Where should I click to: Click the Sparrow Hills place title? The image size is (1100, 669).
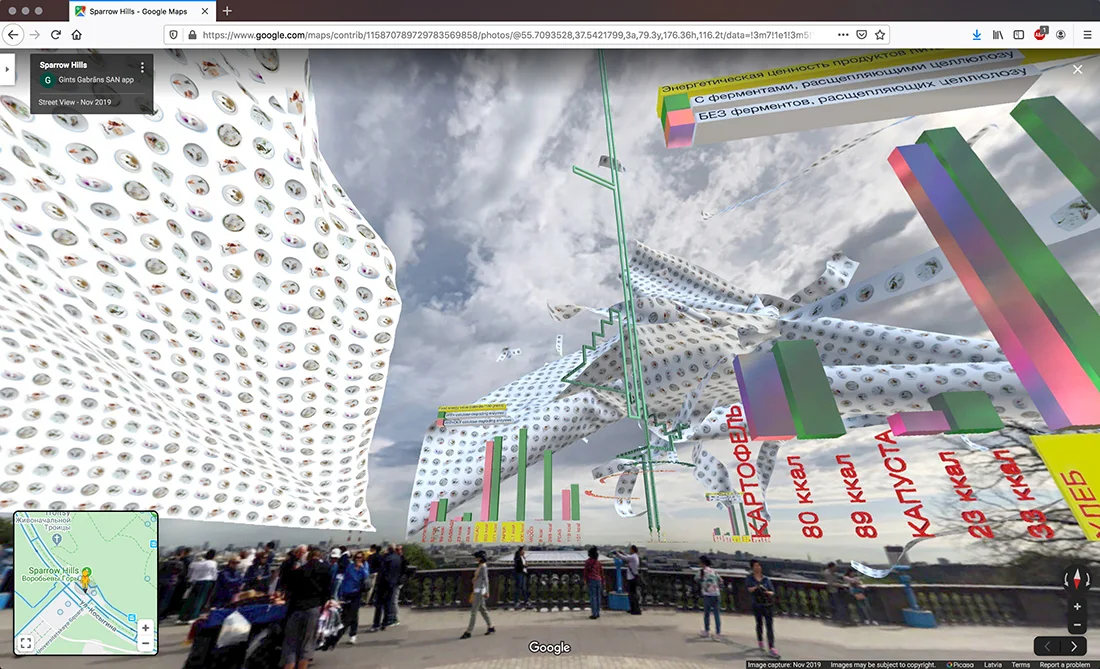tap(63, 65)
